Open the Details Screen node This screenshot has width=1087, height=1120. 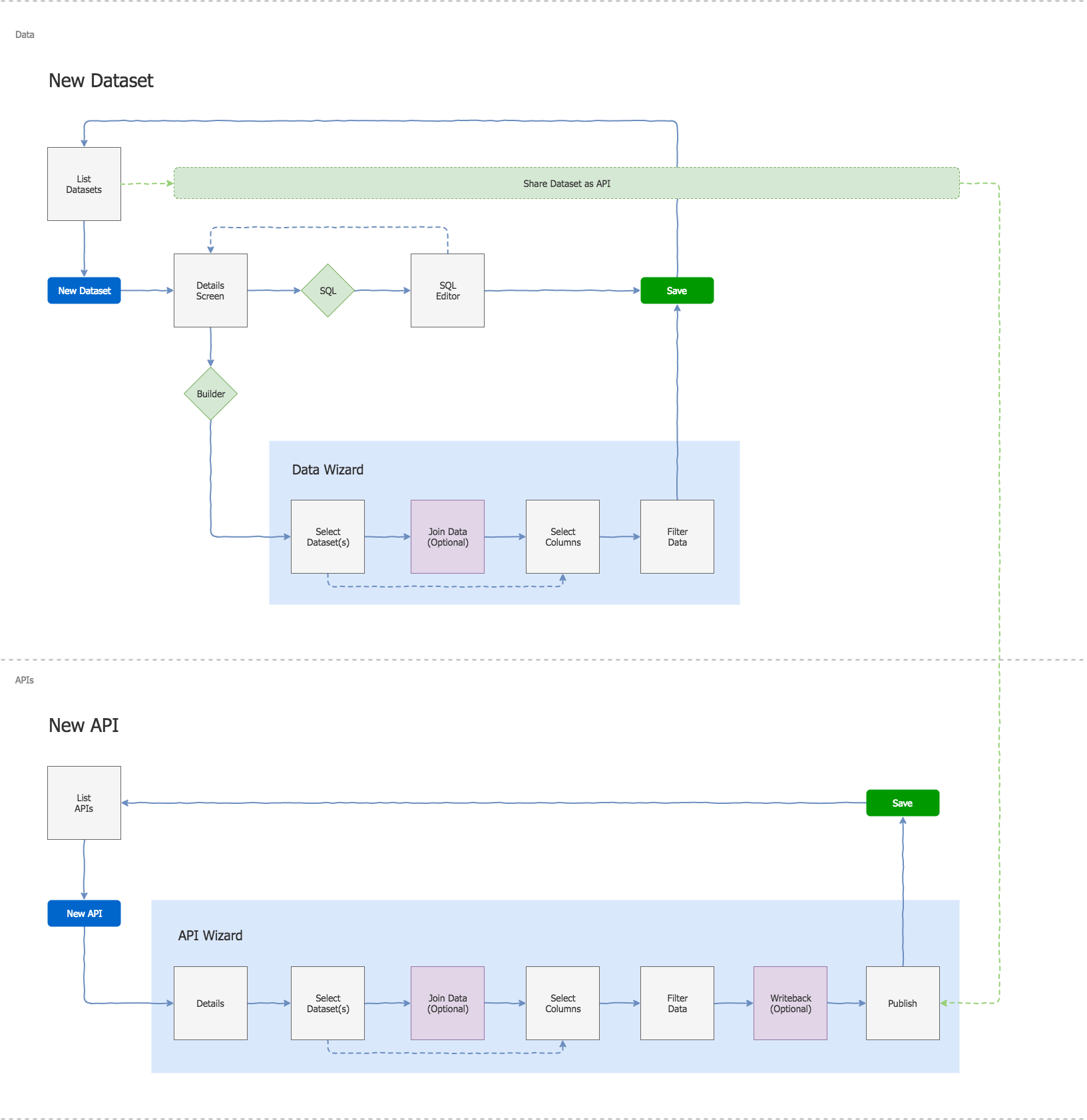(210, 290)
